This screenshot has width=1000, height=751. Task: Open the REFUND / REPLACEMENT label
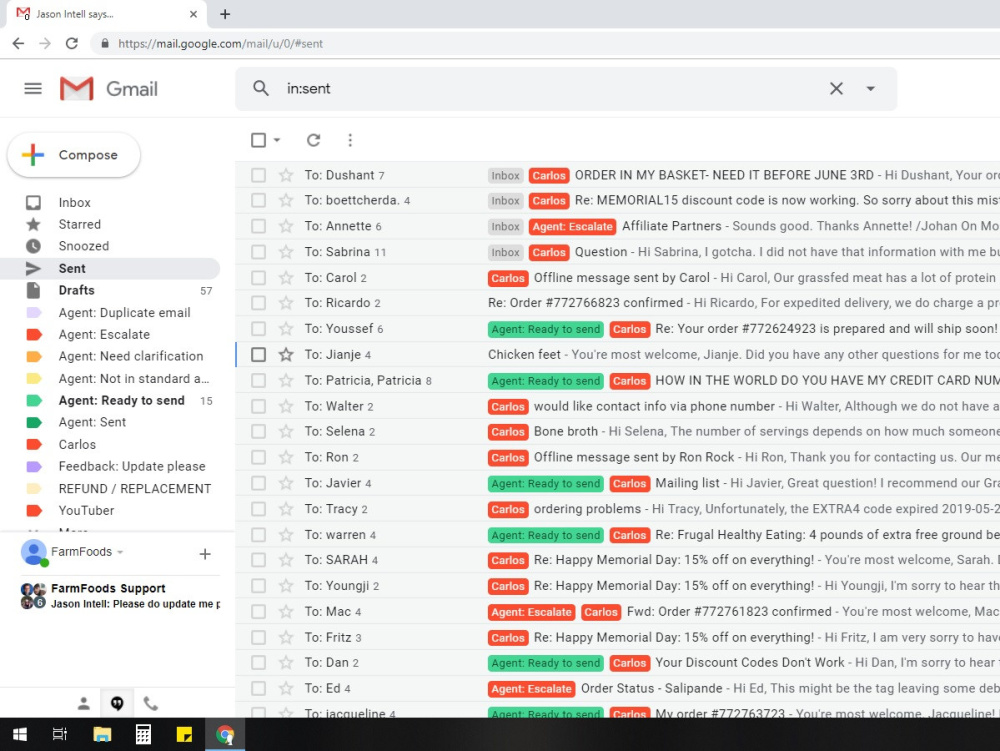[x=135, y=488]
